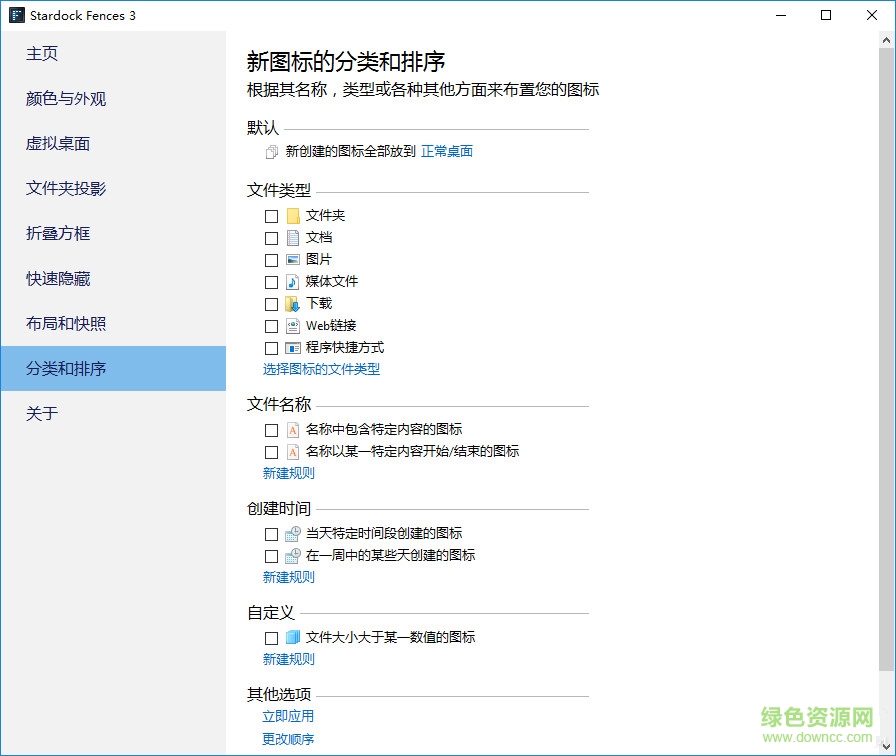The height and width of the screenshot is (756, 896).
Task: Open the 颜色与外观 sidebar tab
Action: [x=66, y=99]
